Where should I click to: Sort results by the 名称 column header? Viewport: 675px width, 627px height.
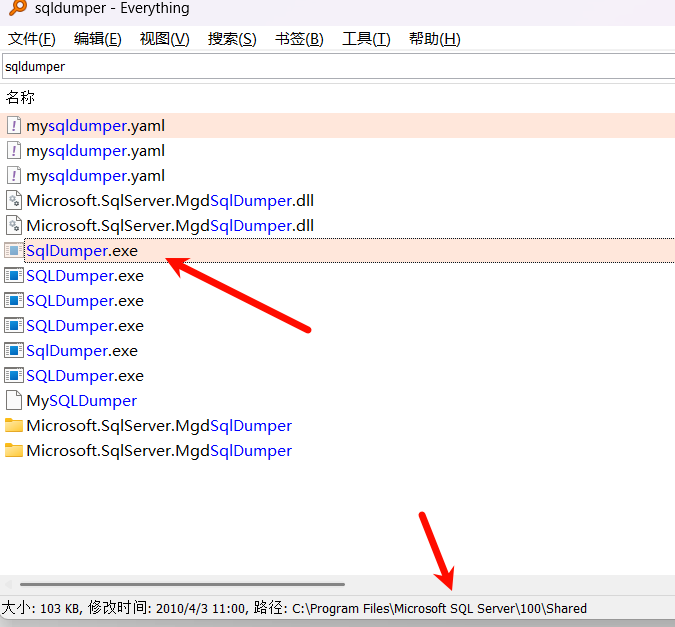21,97
